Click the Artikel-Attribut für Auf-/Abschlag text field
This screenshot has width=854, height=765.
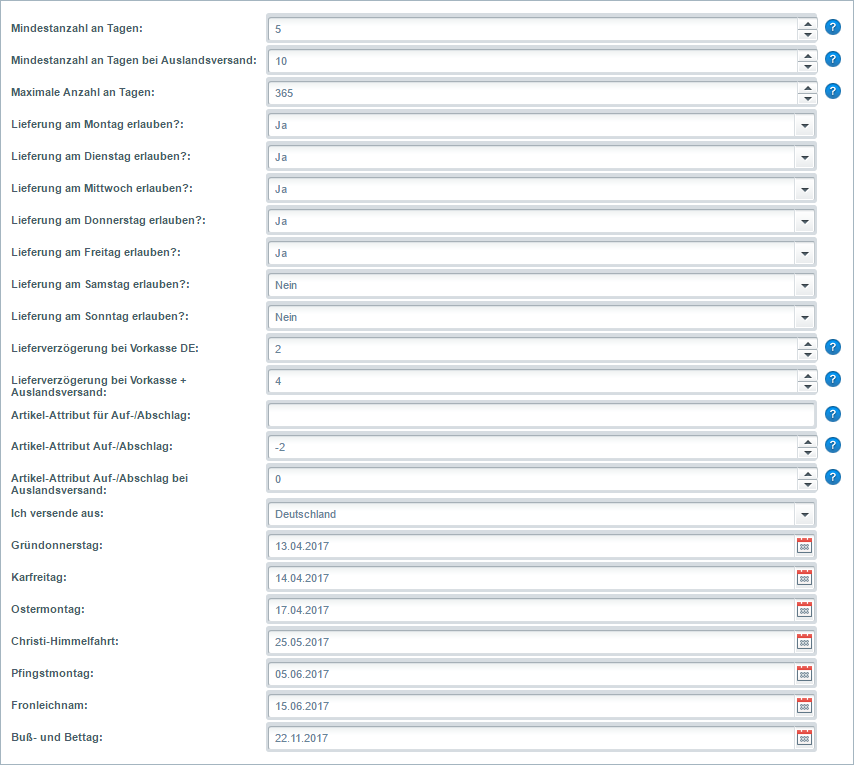[540, 414]
